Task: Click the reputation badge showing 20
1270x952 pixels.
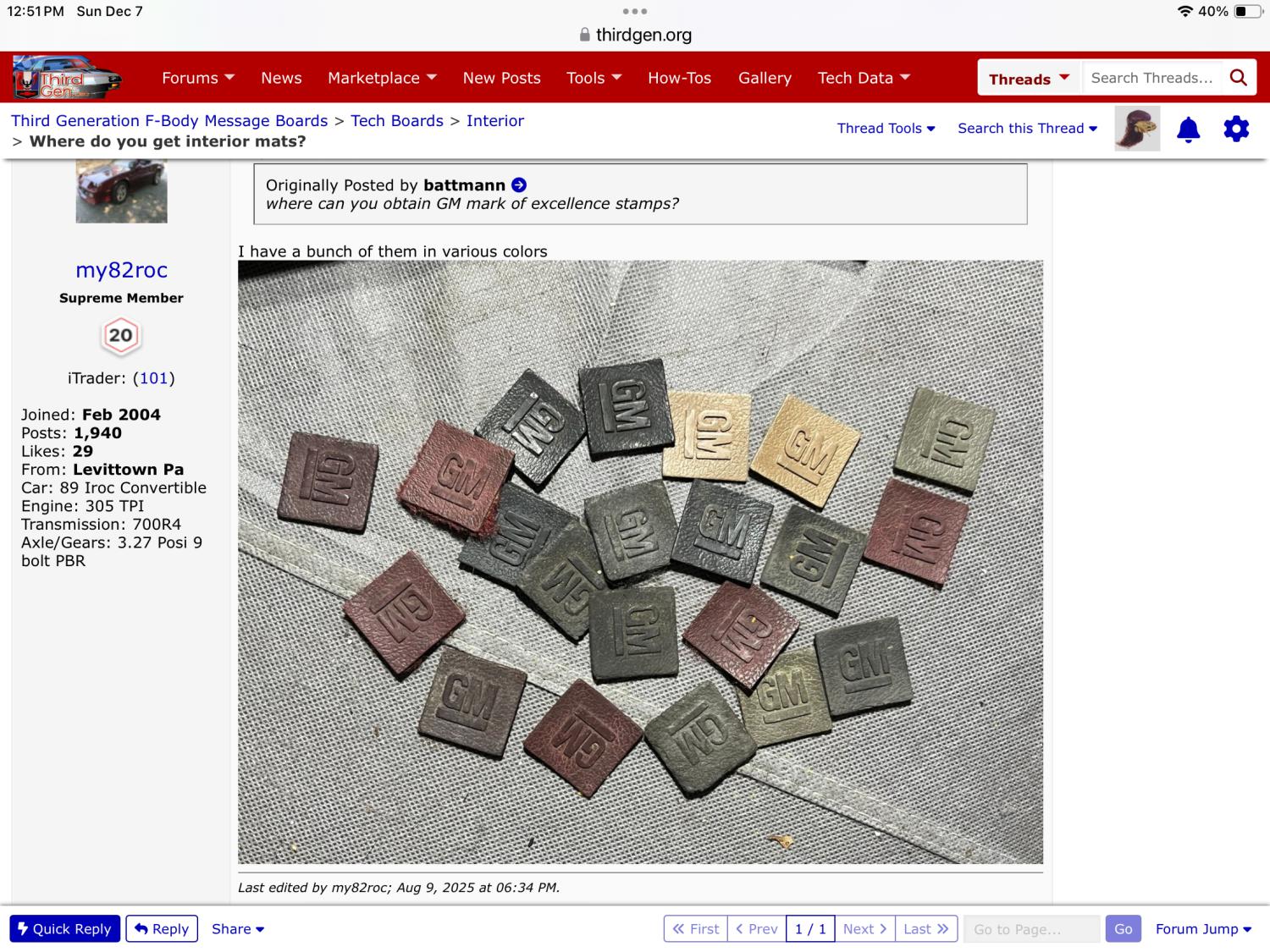Action: tap(121, 335)
